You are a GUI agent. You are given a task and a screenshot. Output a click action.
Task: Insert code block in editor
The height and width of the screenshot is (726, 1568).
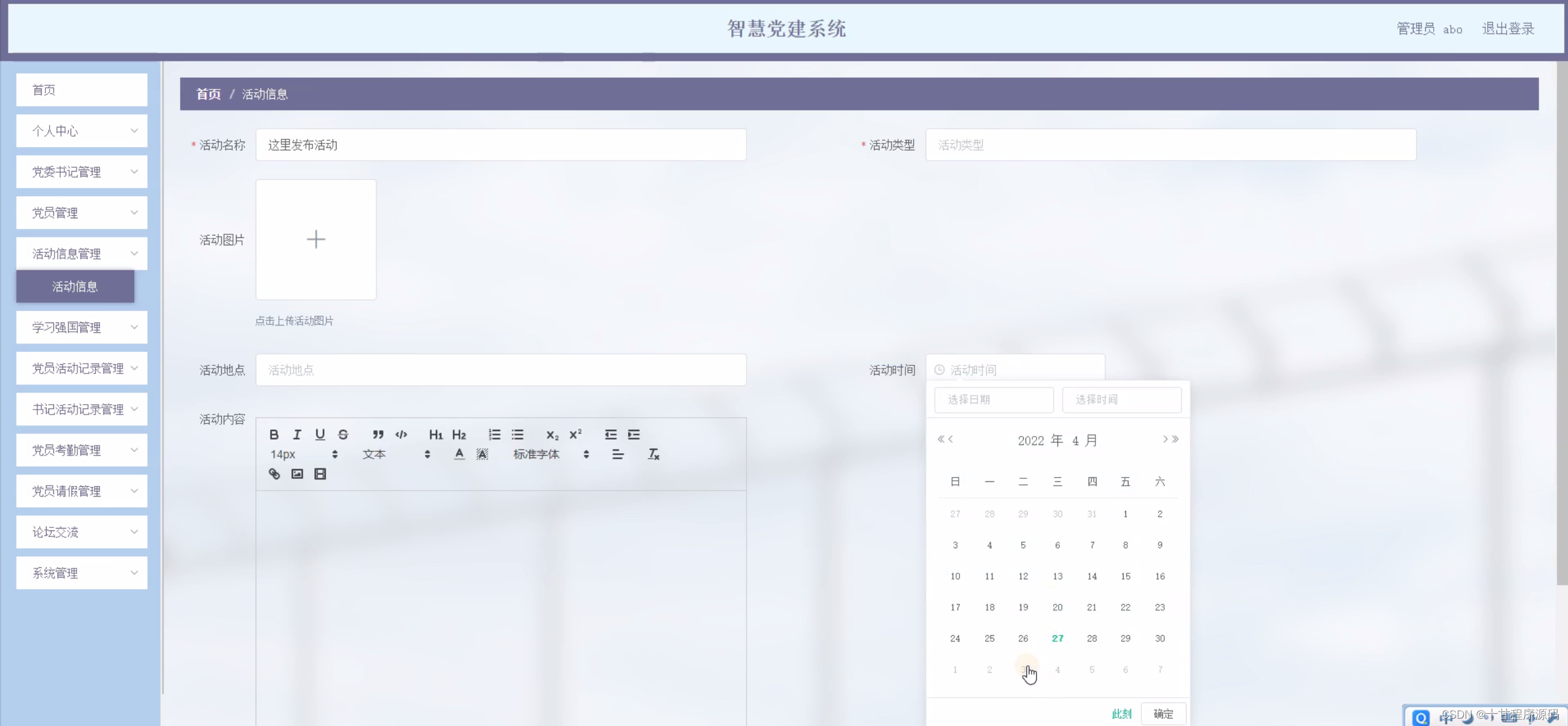pyautogui.click(x=402, y=434)
